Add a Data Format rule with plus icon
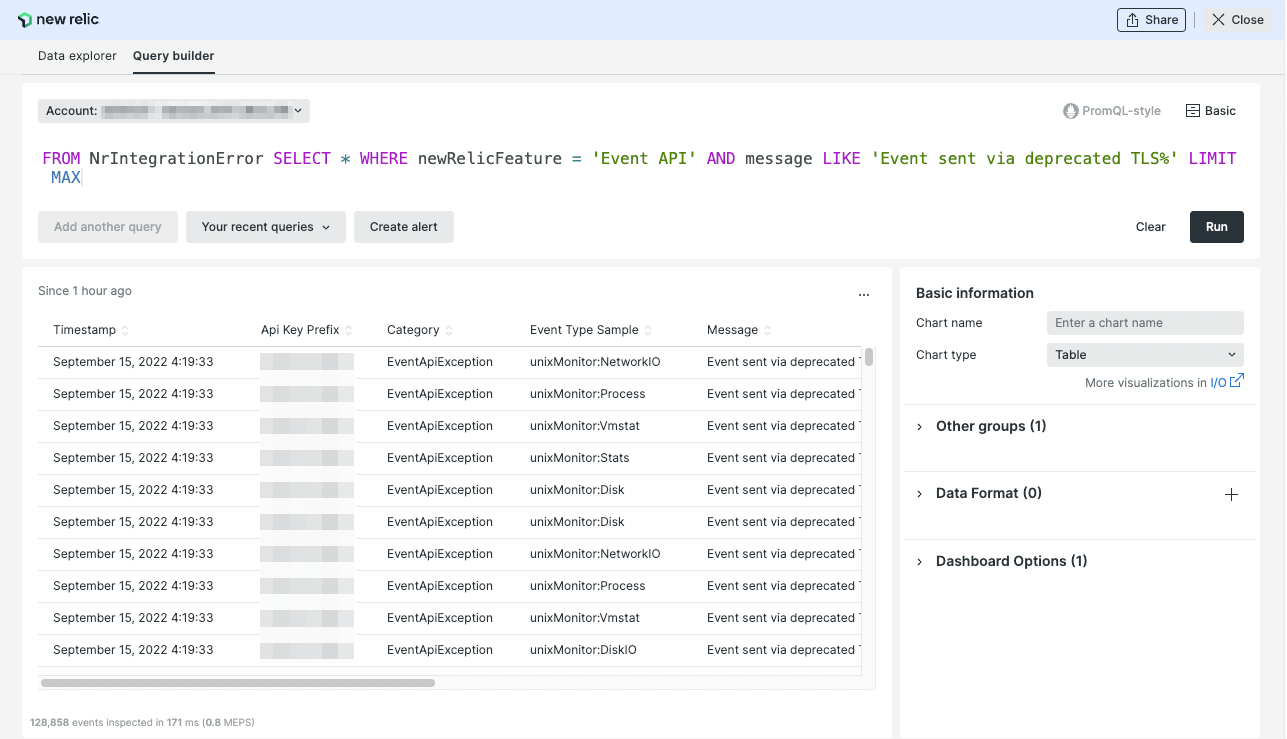 (x=1231, y=494)
